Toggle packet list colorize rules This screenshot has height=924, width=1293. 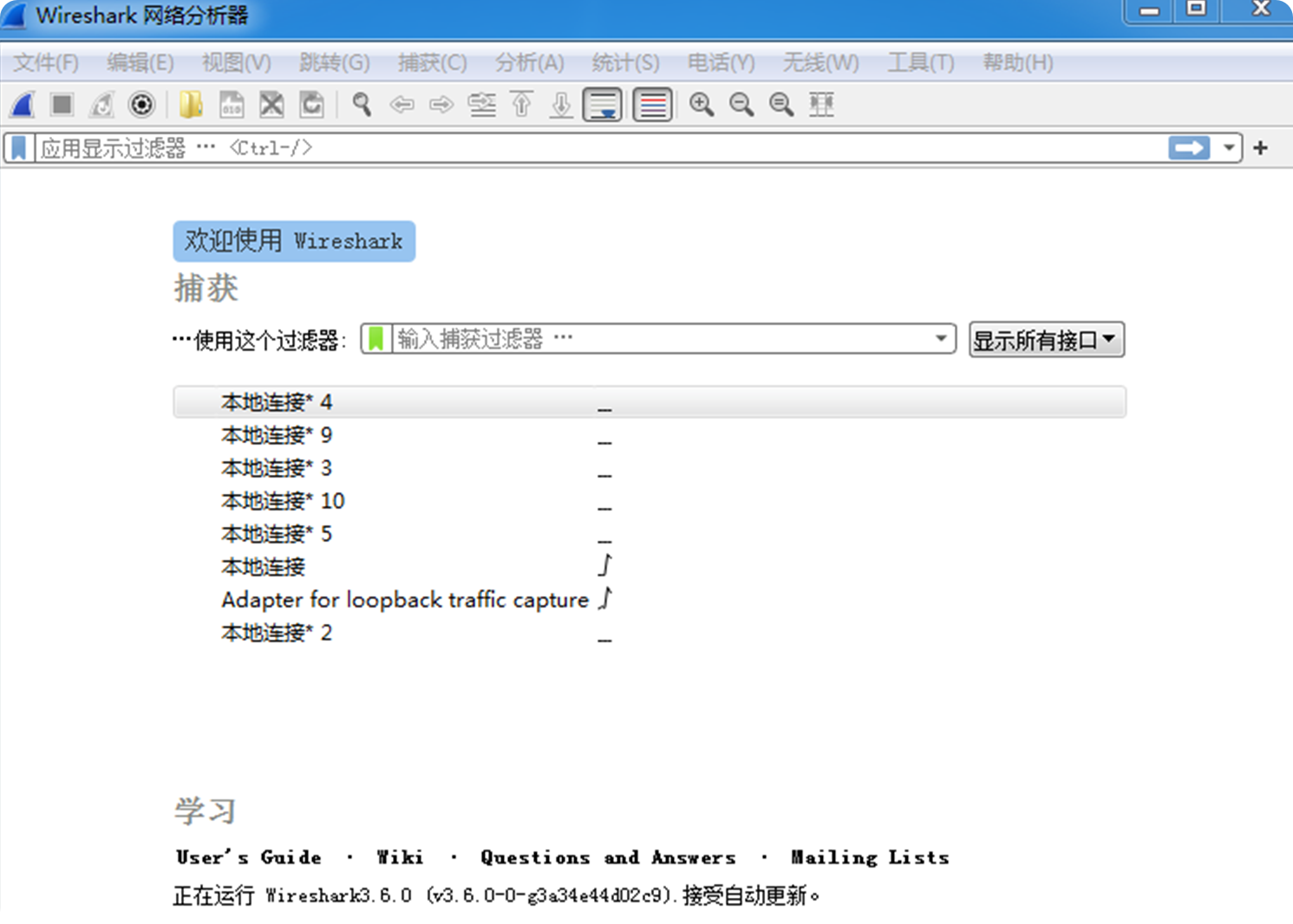[x=652, y=105]
